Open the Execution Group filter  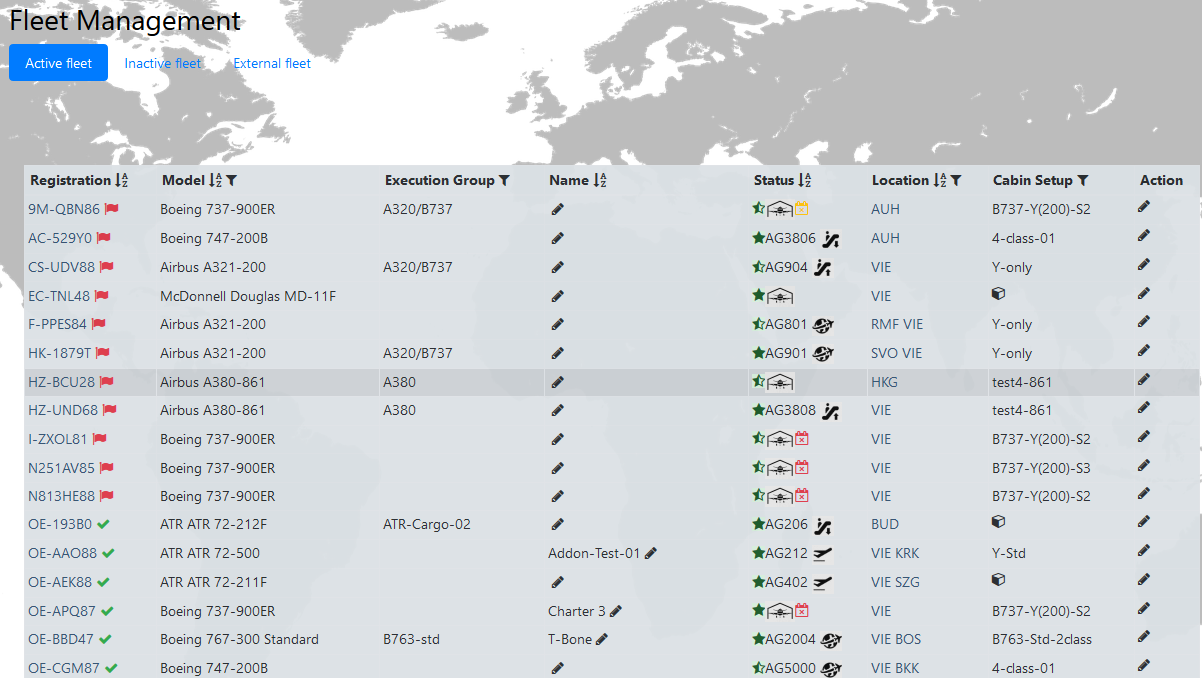click(x=504, y=181)
